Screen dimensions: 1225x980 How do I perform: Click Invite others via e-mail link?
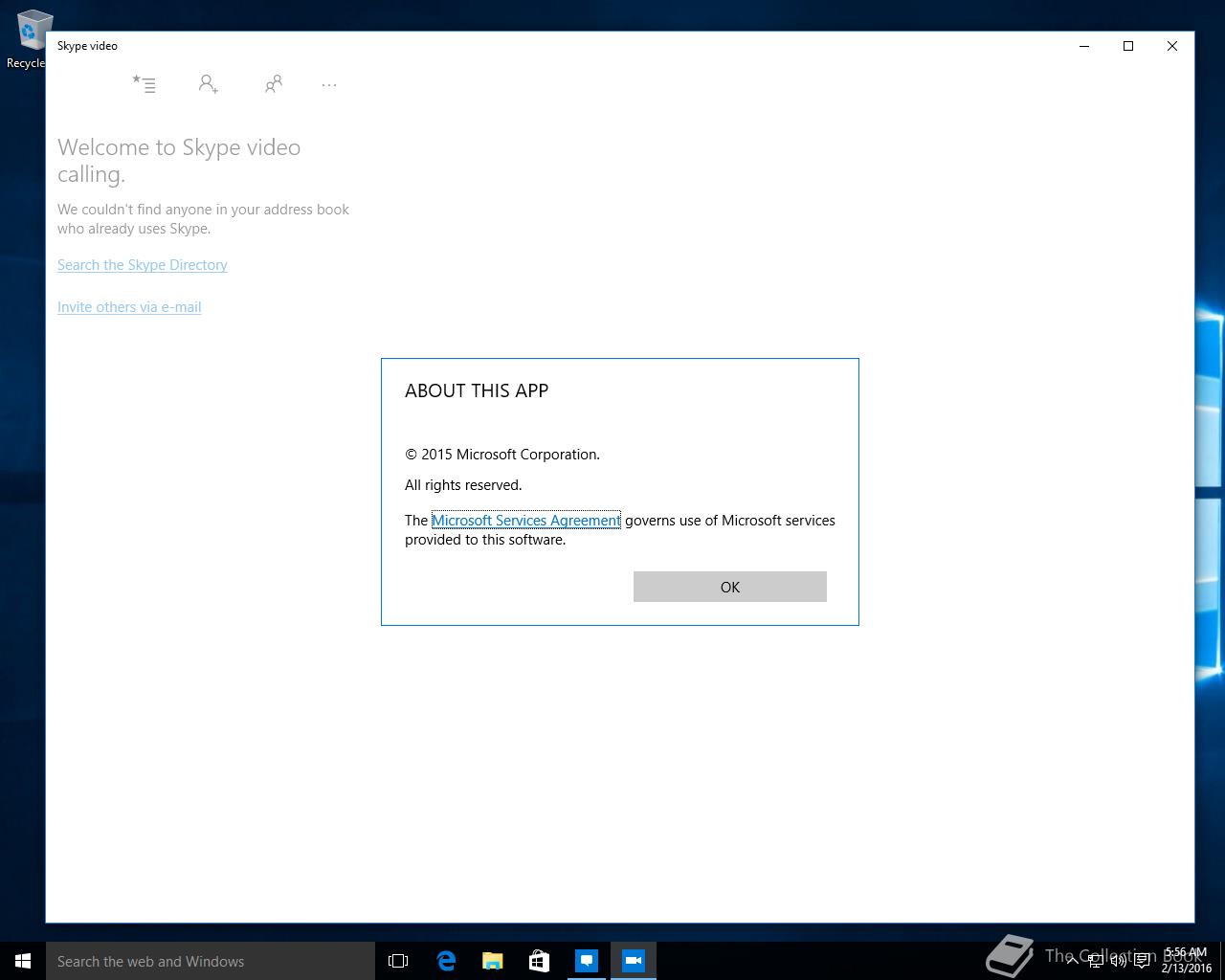tap(129, 307)
